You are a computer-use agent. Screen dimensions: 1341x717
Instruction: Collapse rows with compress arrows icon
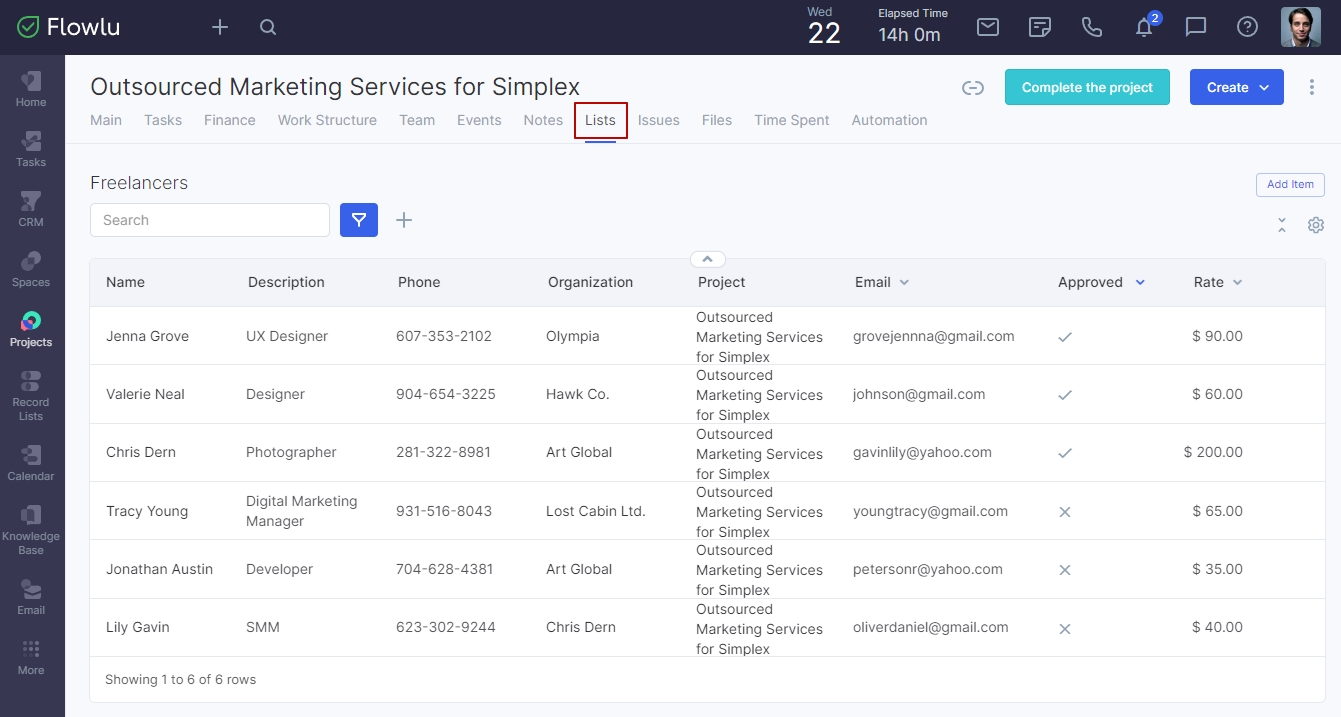pos(1282,225)
